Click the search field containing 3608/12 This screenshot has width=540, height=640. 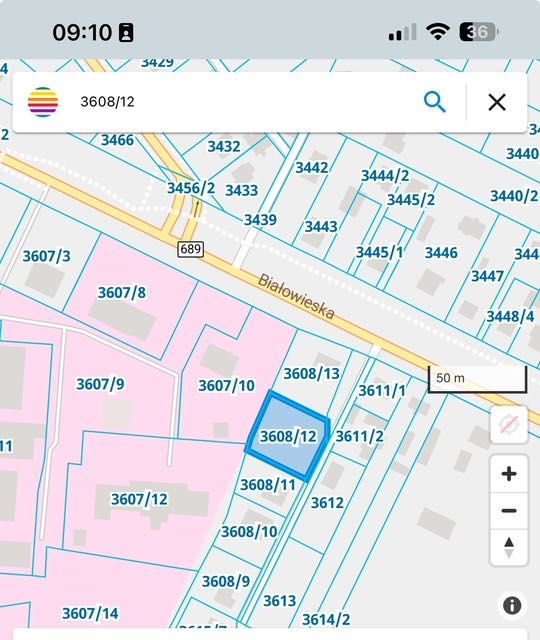click(x=245, y=102)
